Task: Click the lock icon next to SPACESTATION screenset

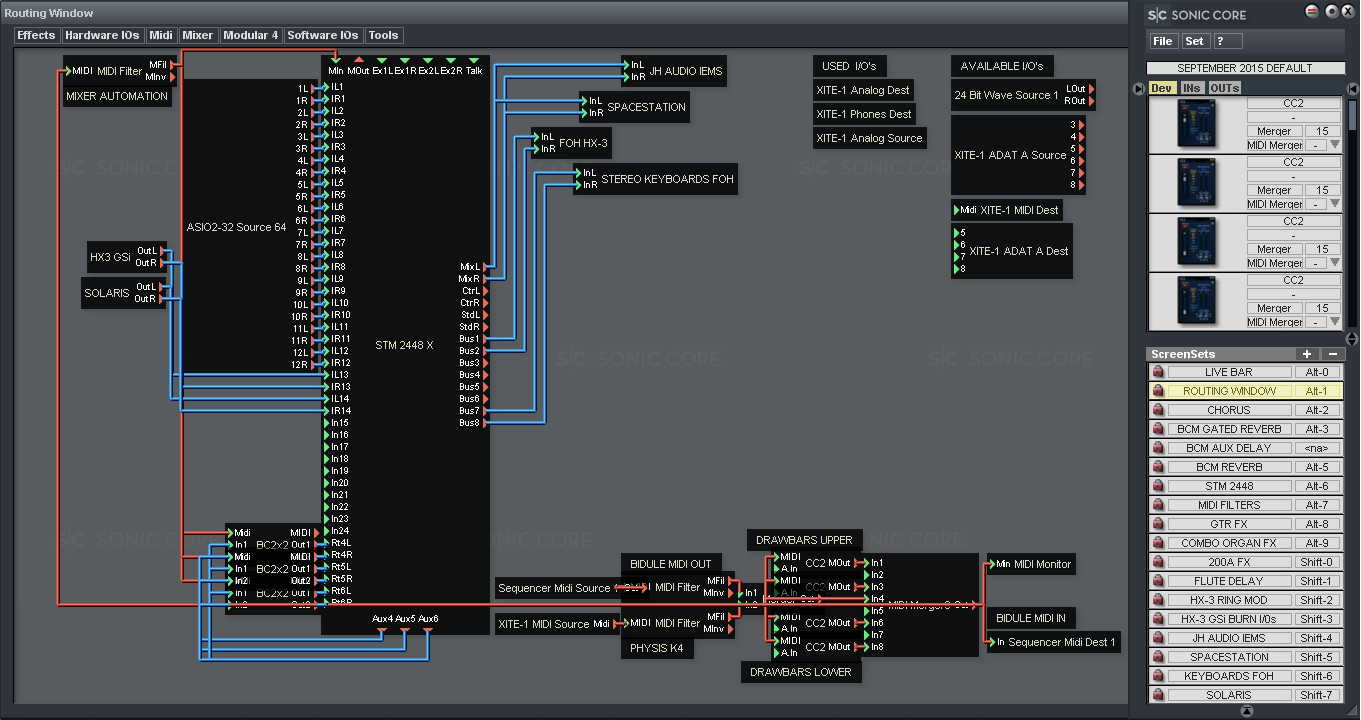Action: 1158,657
